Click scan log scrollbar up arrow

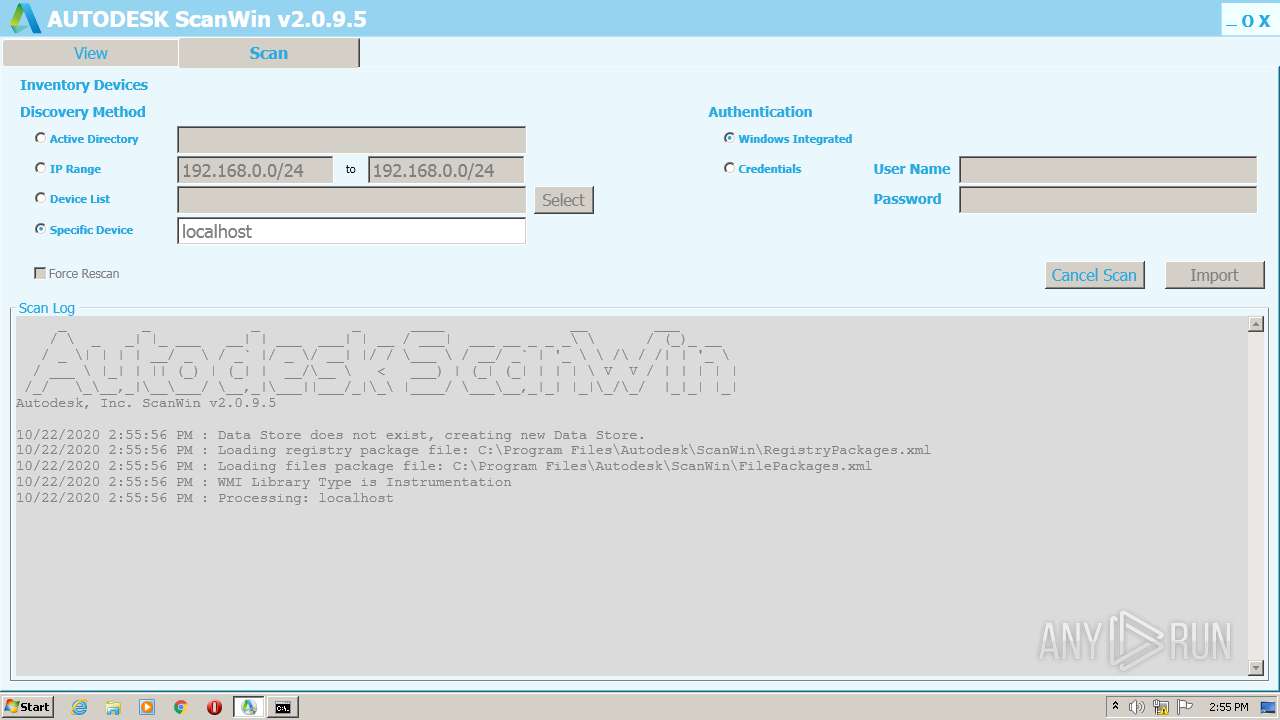coord(1256,324)
